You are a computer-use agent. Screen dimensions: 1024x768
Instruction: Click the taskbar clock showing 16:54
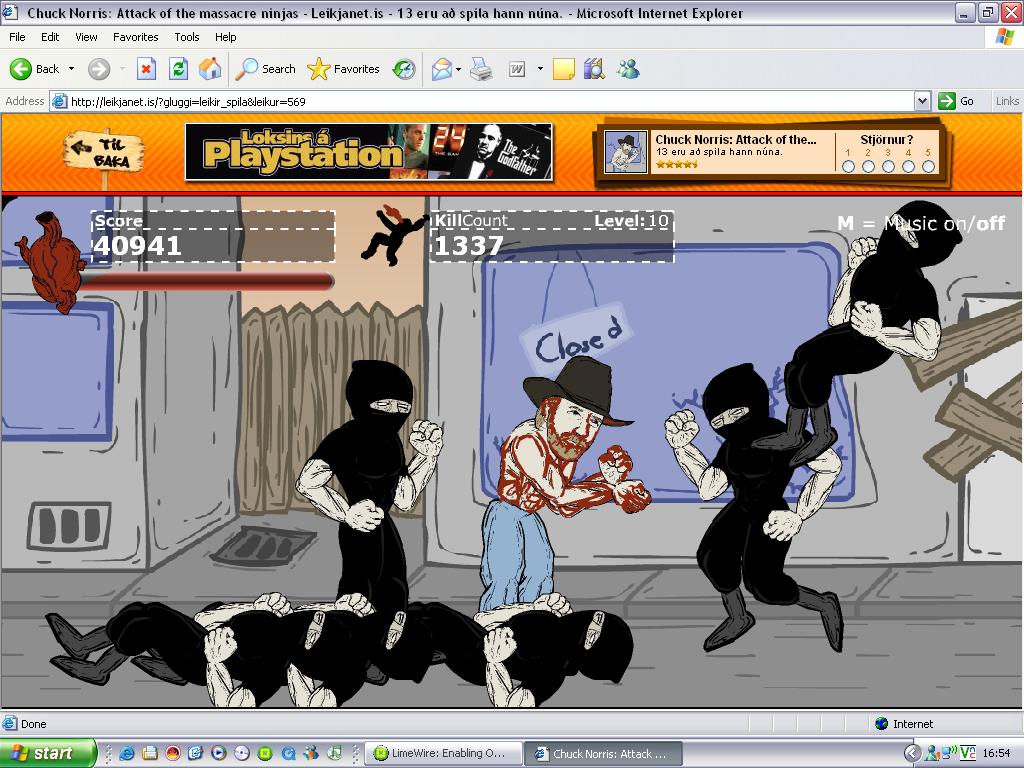[x=996, y=753]
